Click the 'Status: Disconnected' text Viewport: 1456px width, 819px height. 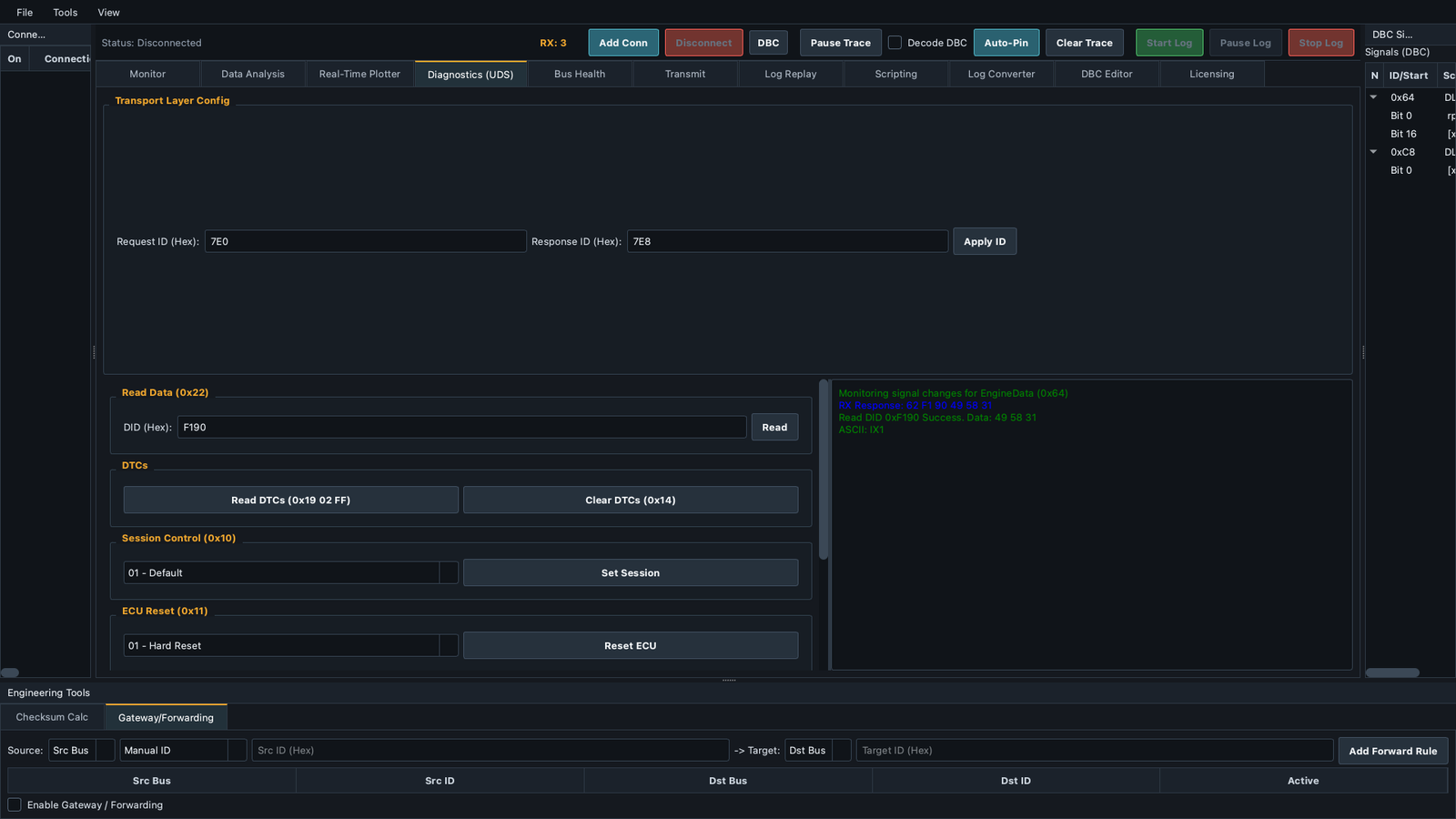pos(151,43)
